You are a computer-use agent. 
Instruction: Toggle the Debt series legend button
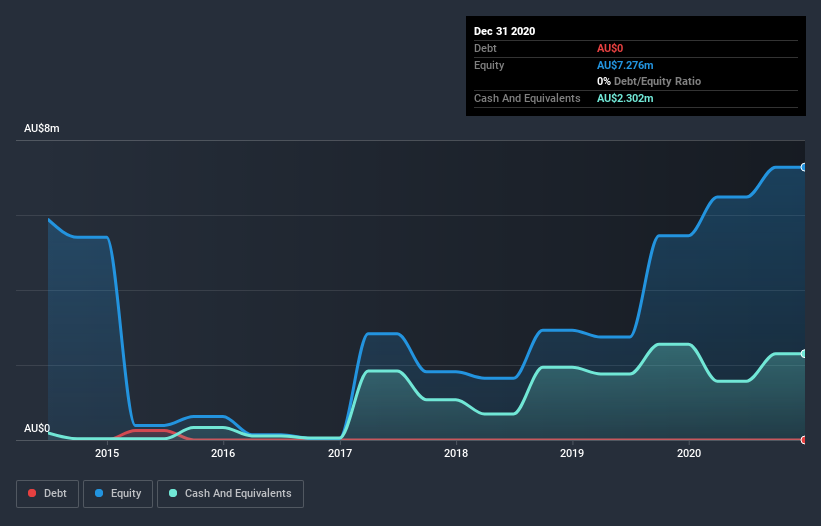click(x=48, y=494)
